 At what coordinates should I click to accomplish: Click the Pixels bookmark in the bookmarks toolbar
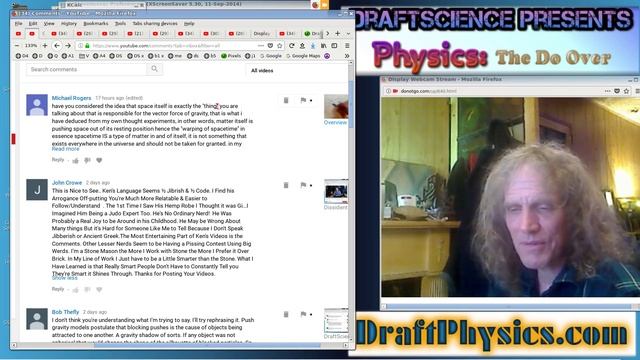(x=231, y=56)
